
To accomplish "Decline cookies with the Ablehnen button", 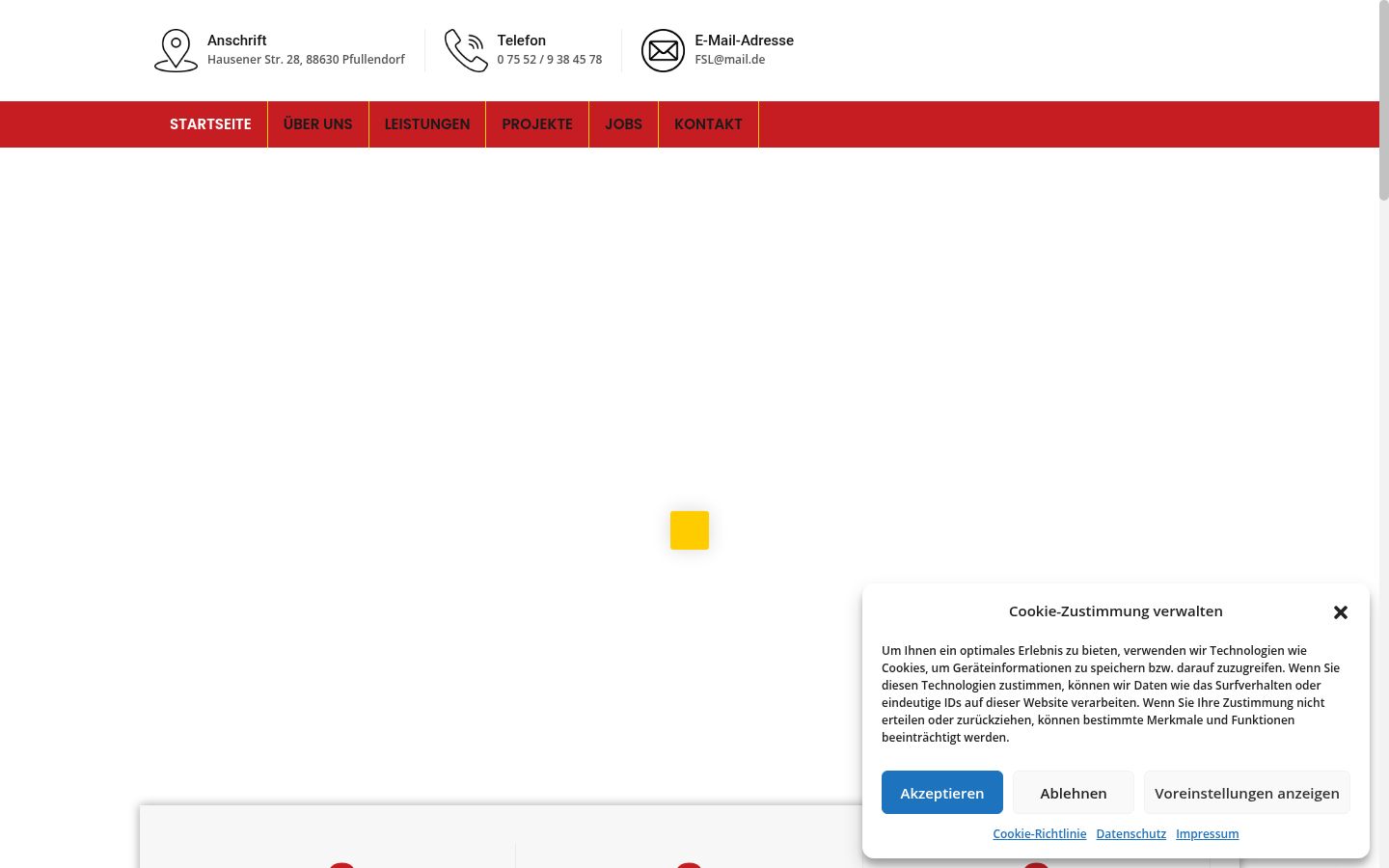I will pyautogui.click(x=1074, y=793).
